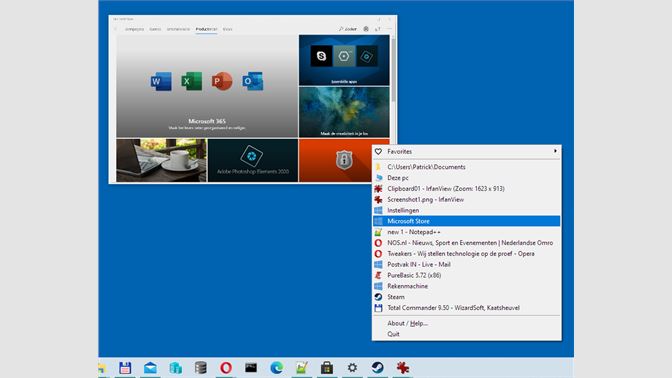Switch to Tweakers - Opera window entry
Screen dimensions: 672x378
(466, 254)
